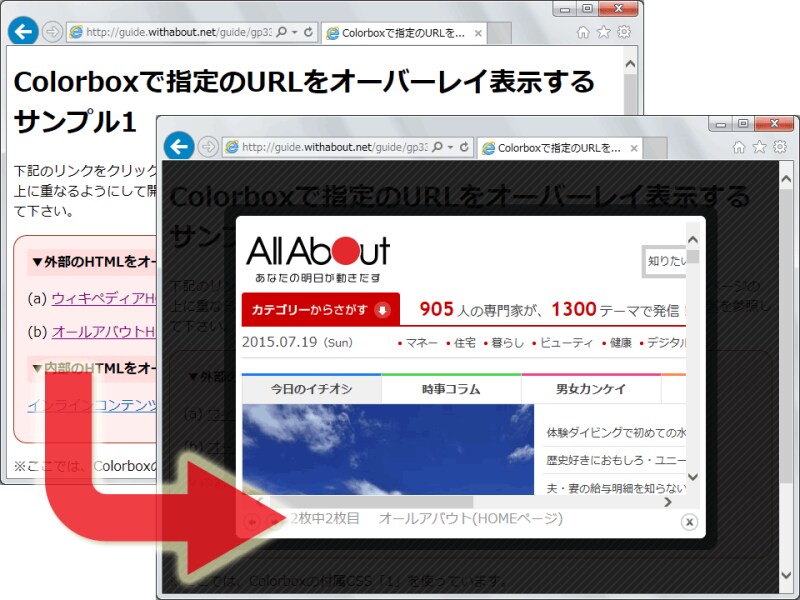Image resolution: width=800 pixels, height=600 pixels.
Task: Click the search magnifier in the address bar
Action: (x=436, y=147)
